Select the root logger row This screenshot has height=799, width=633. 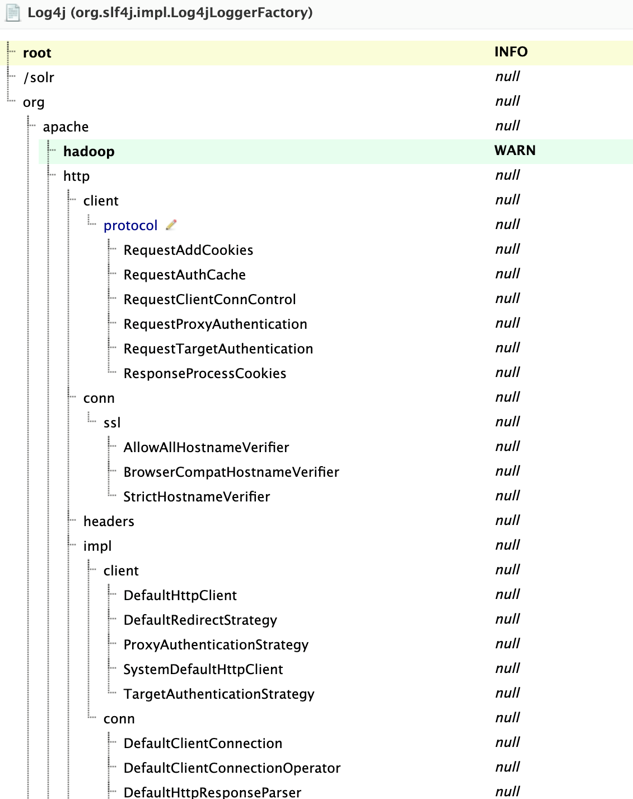[x=320, y=52]
